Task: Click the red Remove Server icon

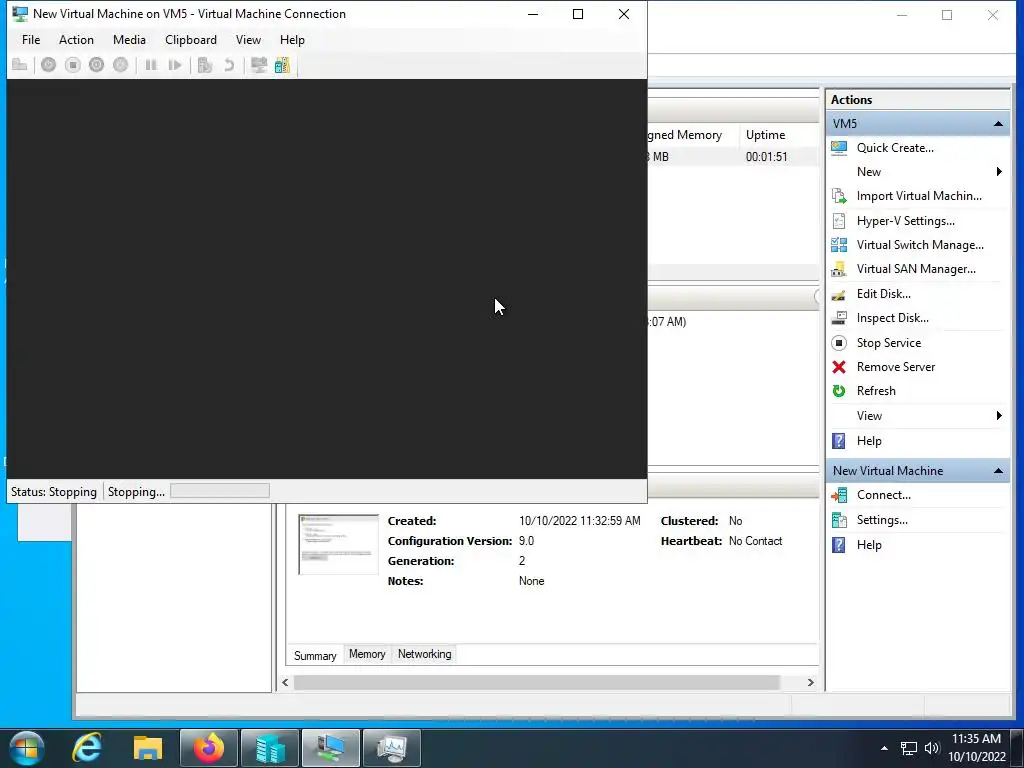Action: [x=839, y=367]
